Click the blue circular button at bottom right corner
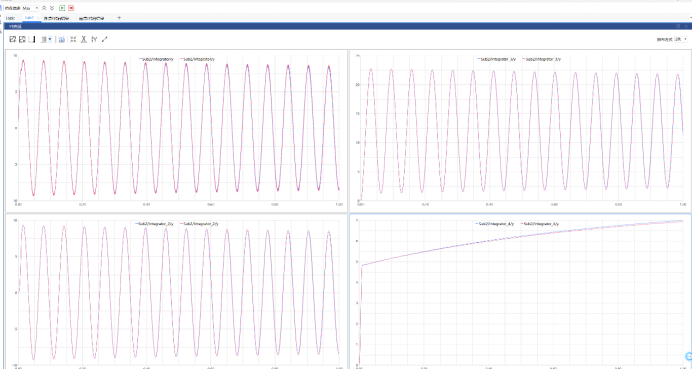The height and width of the screenshot is (370, 693). [x=688, y=356]
